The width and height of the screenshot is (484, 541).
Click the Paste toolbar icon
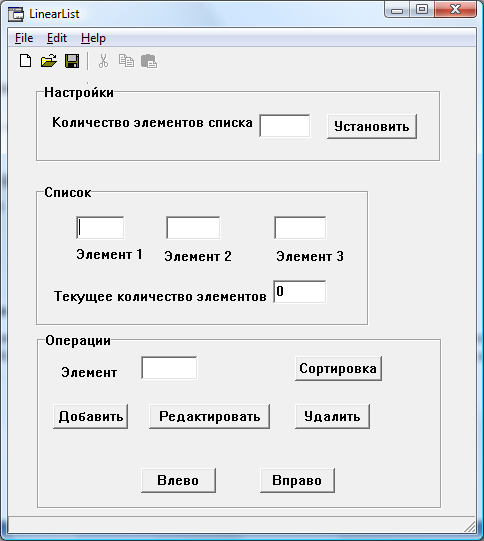pyautogui.click(x=149, y=61)
